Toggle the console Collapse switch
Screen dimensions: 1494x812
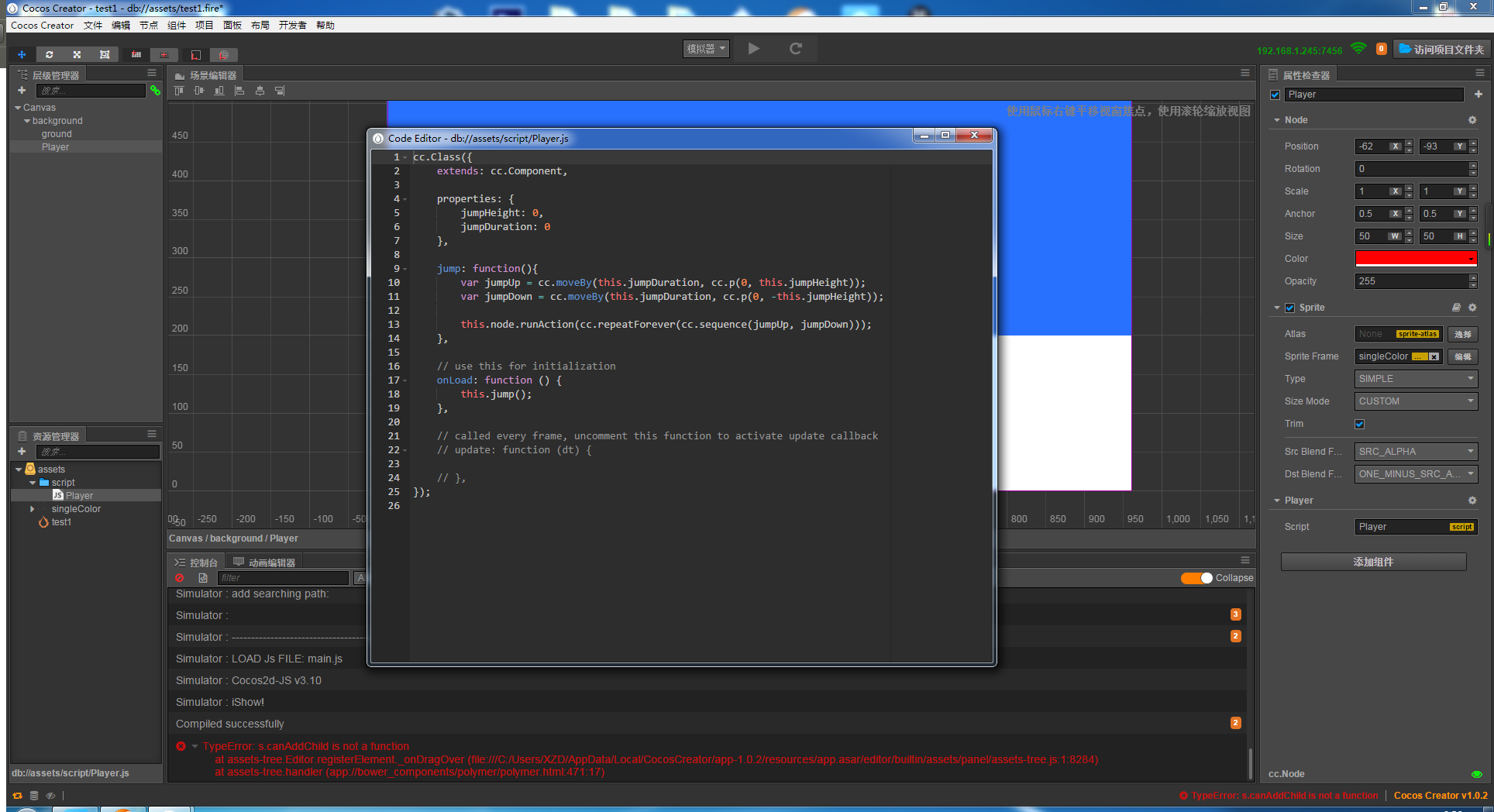[1196, 578]
